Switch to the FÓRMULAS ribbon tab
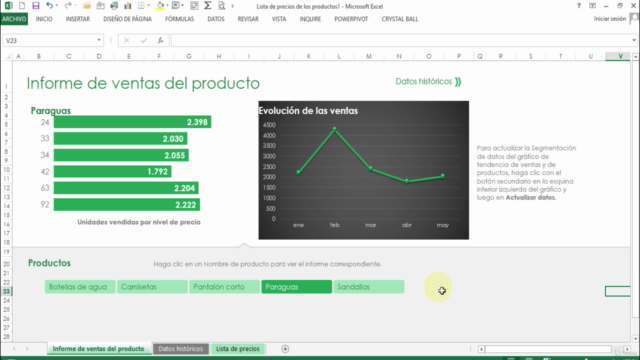This screenshot has height=360, width=640. click(x=180, y=19)
